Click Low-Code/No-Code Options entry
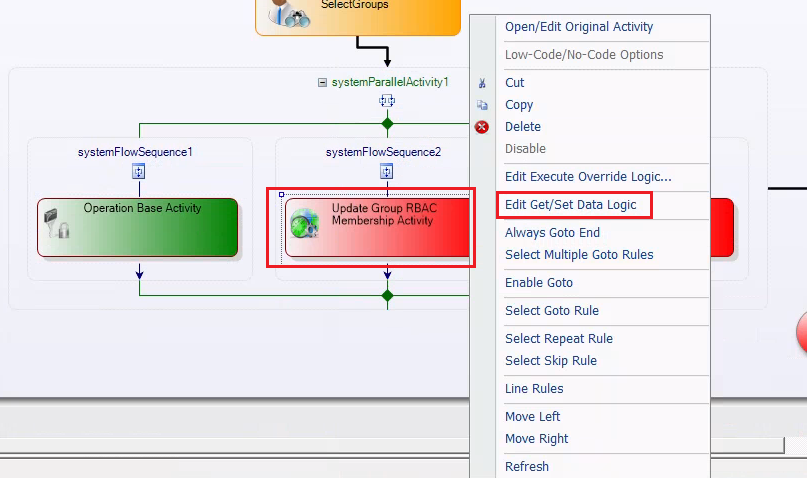 click(584, 55)
